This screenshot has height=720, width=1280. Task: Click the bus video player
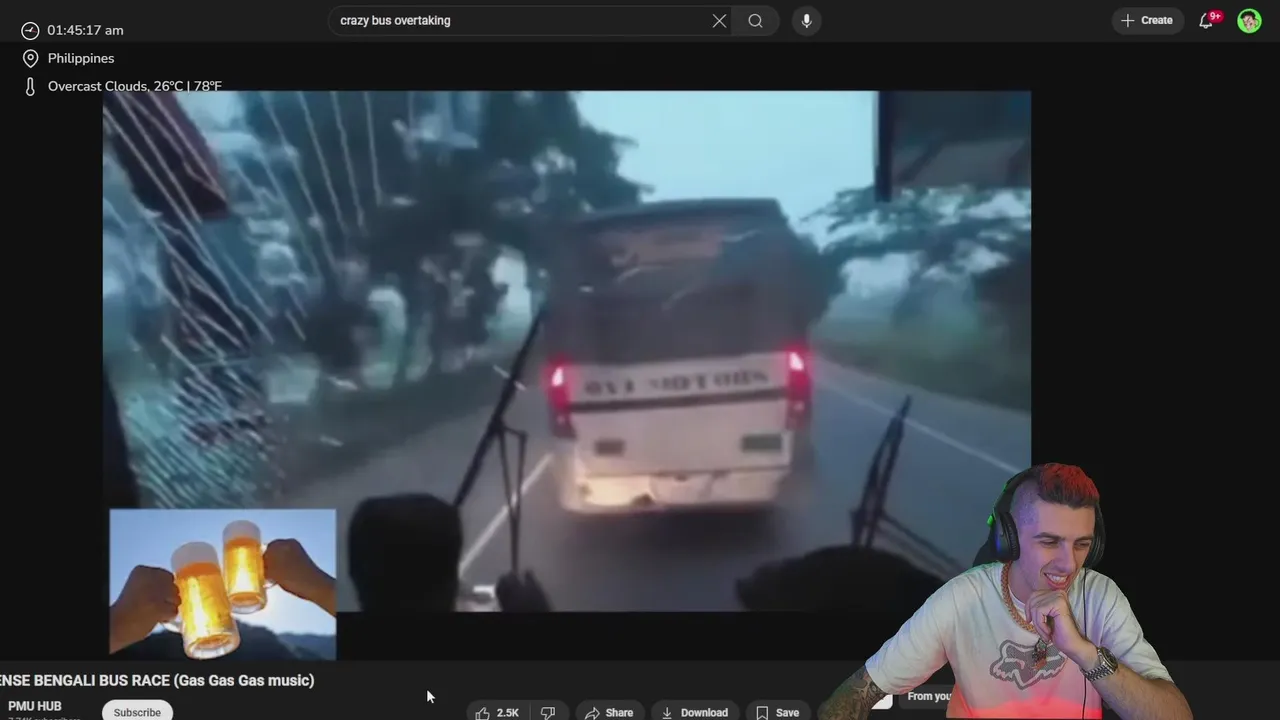pos(566,350)
